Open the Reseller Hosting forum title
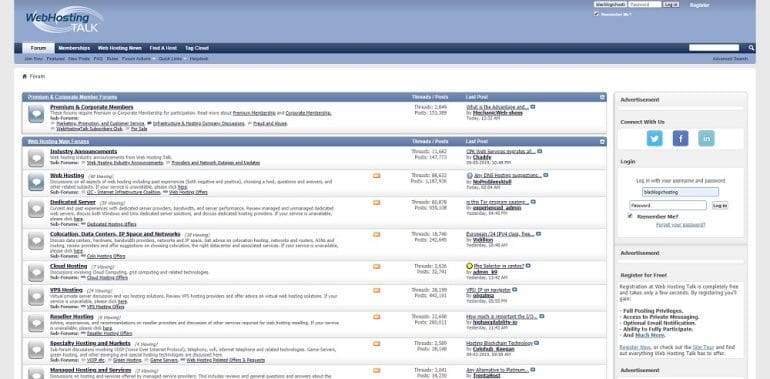 click(x=72, y=317)
